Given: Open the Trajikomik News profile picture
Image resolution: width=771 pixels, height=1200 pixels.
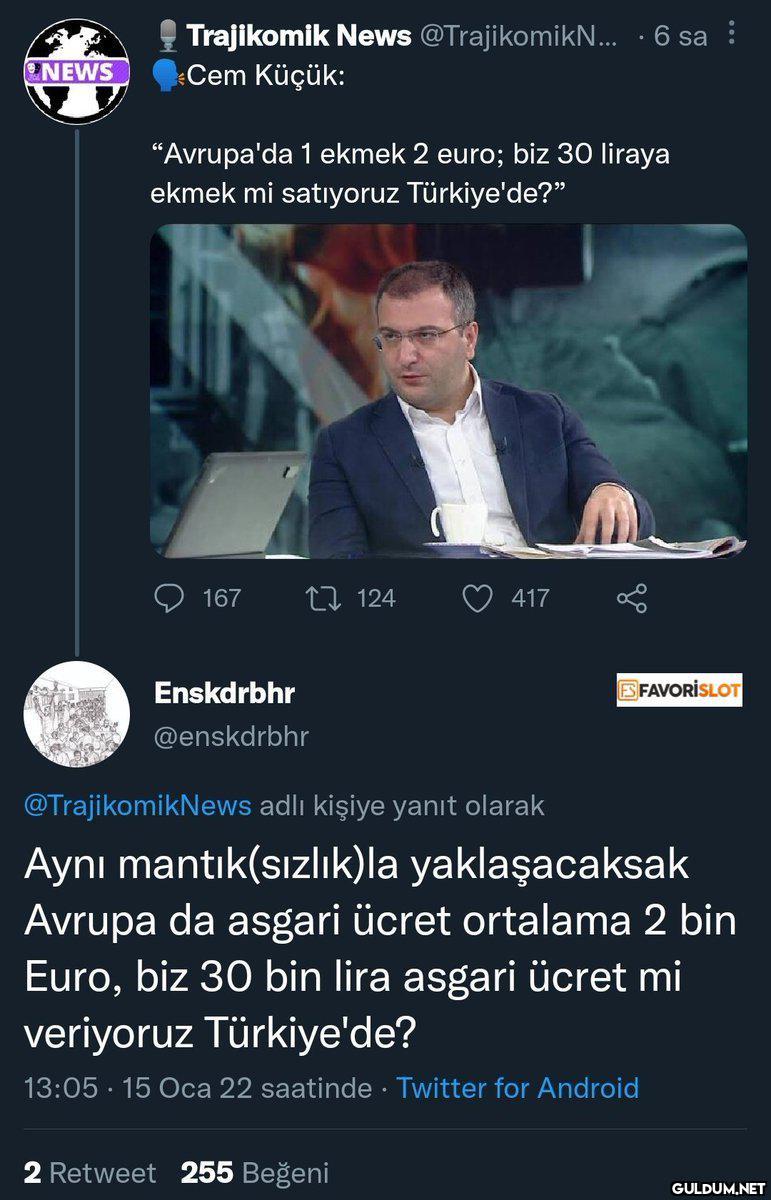Looking at the screenshot, I should point(76,71).
